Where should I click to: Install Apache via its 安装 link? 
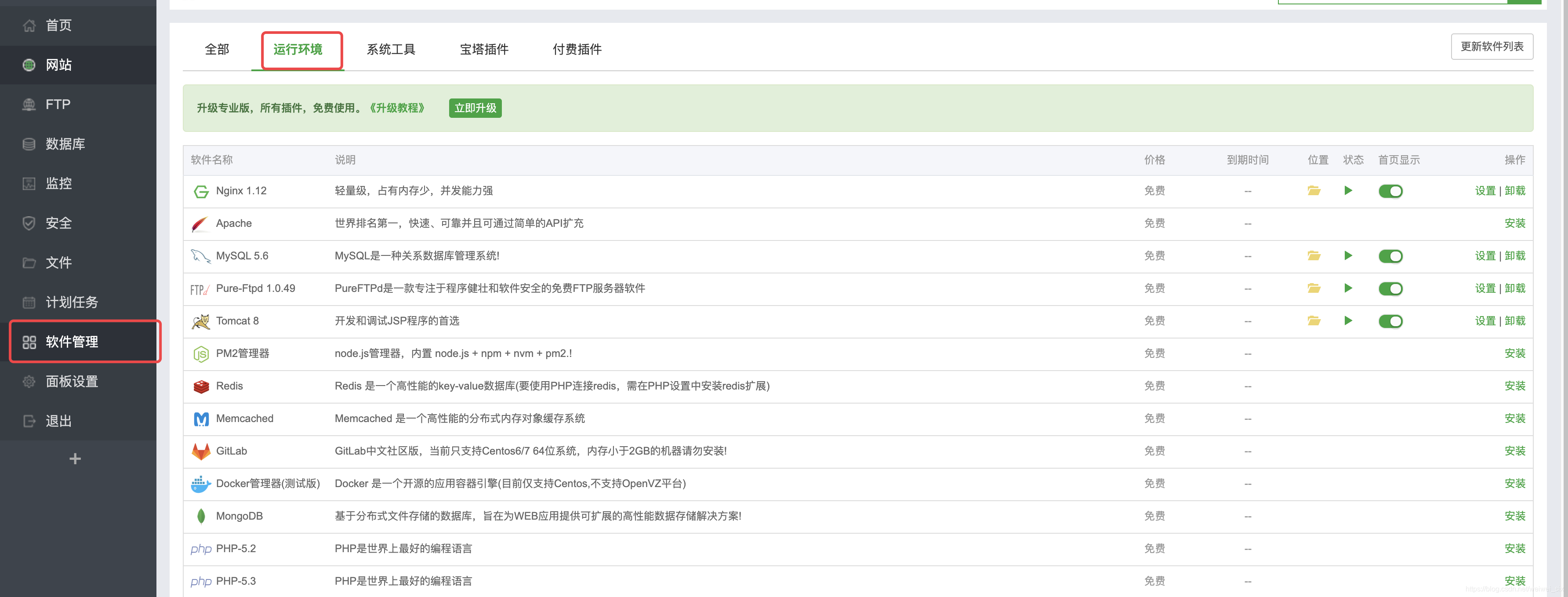point(1514,224)
